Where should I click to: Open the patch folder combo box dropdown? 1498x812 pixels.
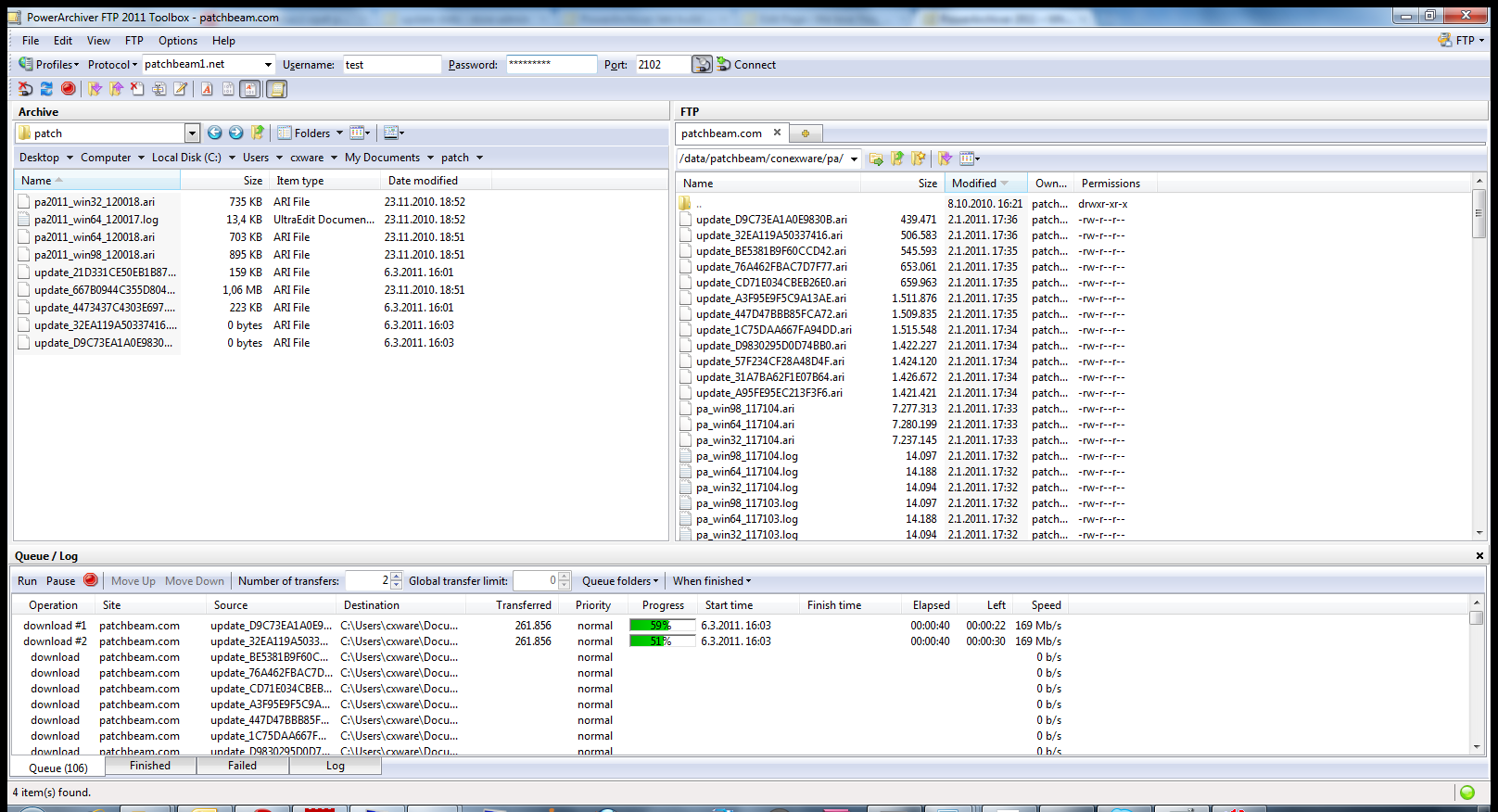click(192, 133)
